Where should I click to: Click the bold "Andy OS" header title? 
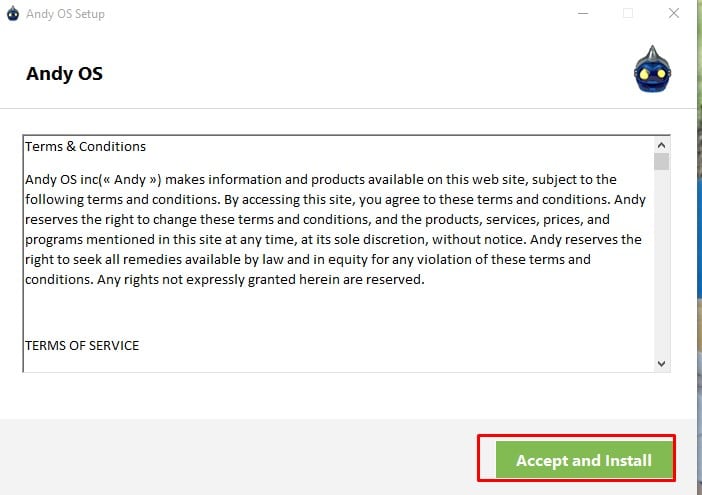(x=64, y=74)
